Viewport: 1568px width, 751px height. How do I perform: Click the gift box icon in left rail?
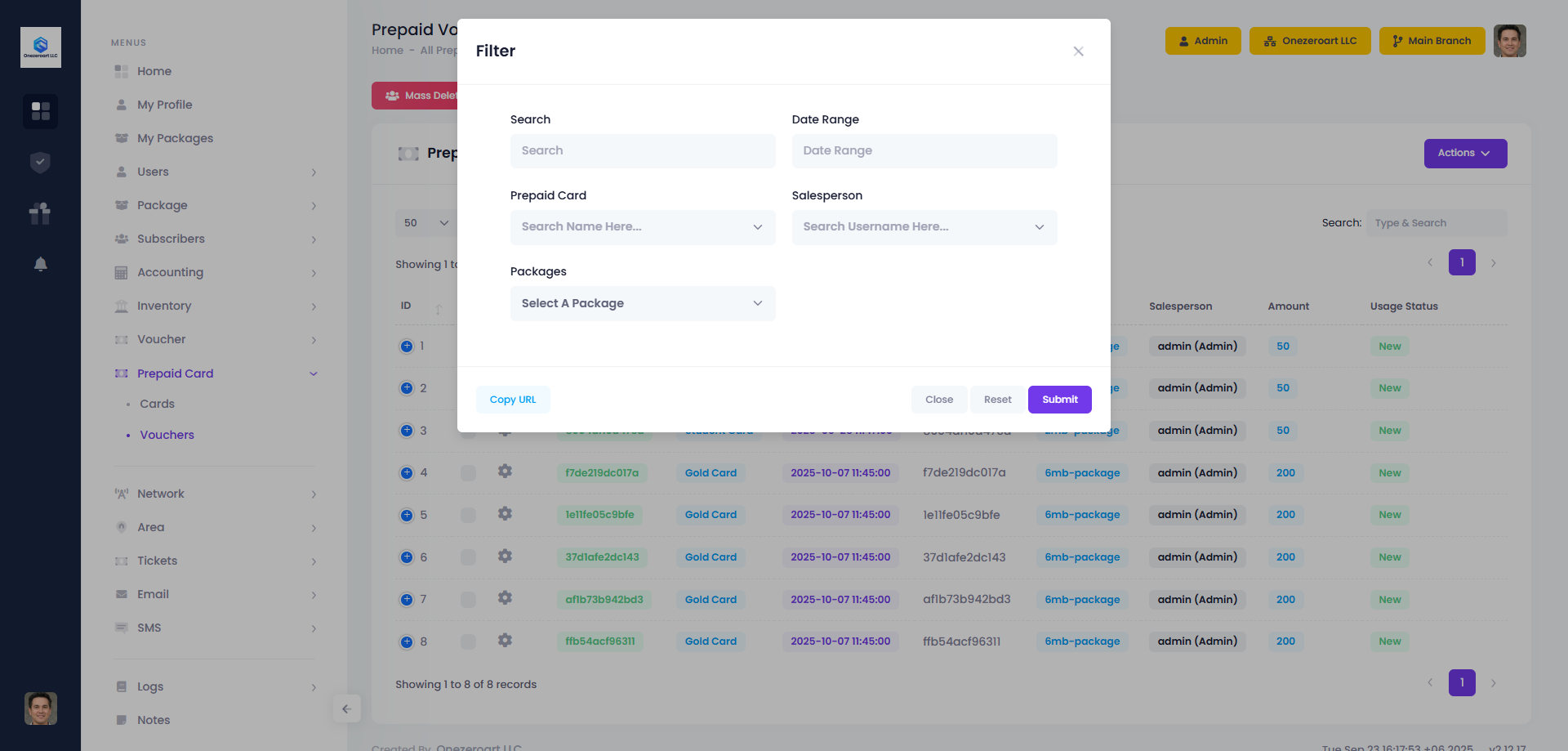pos(40,213)
